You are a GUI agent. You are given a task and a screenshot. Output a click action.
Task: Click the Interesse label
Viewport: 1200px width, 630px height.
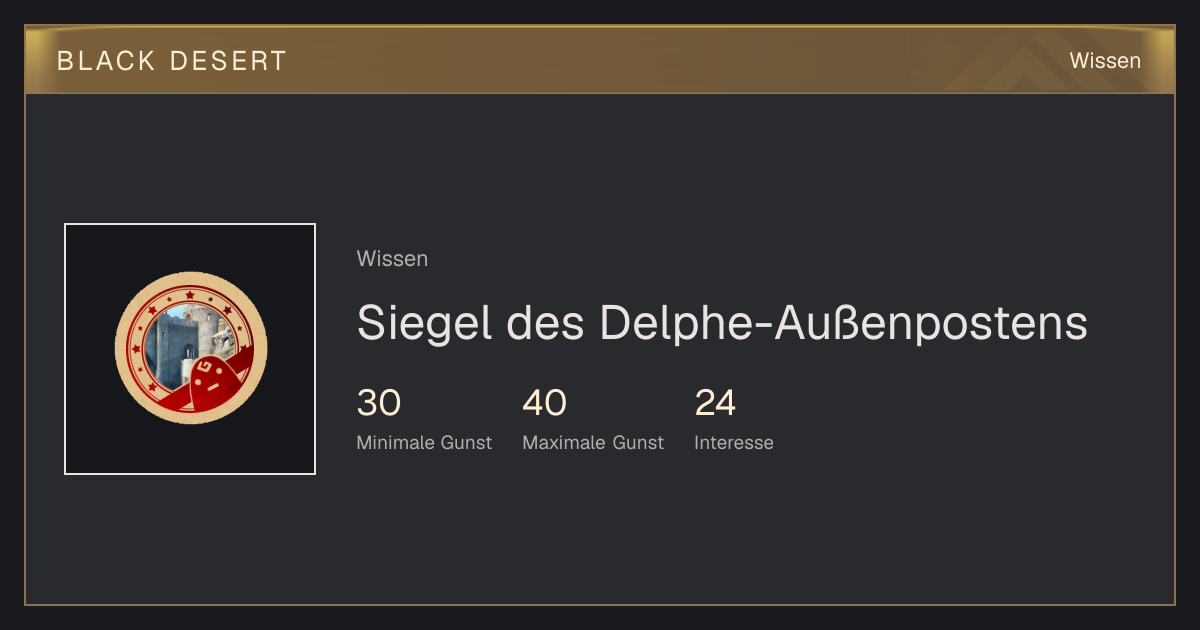click(x=734, y=443)
